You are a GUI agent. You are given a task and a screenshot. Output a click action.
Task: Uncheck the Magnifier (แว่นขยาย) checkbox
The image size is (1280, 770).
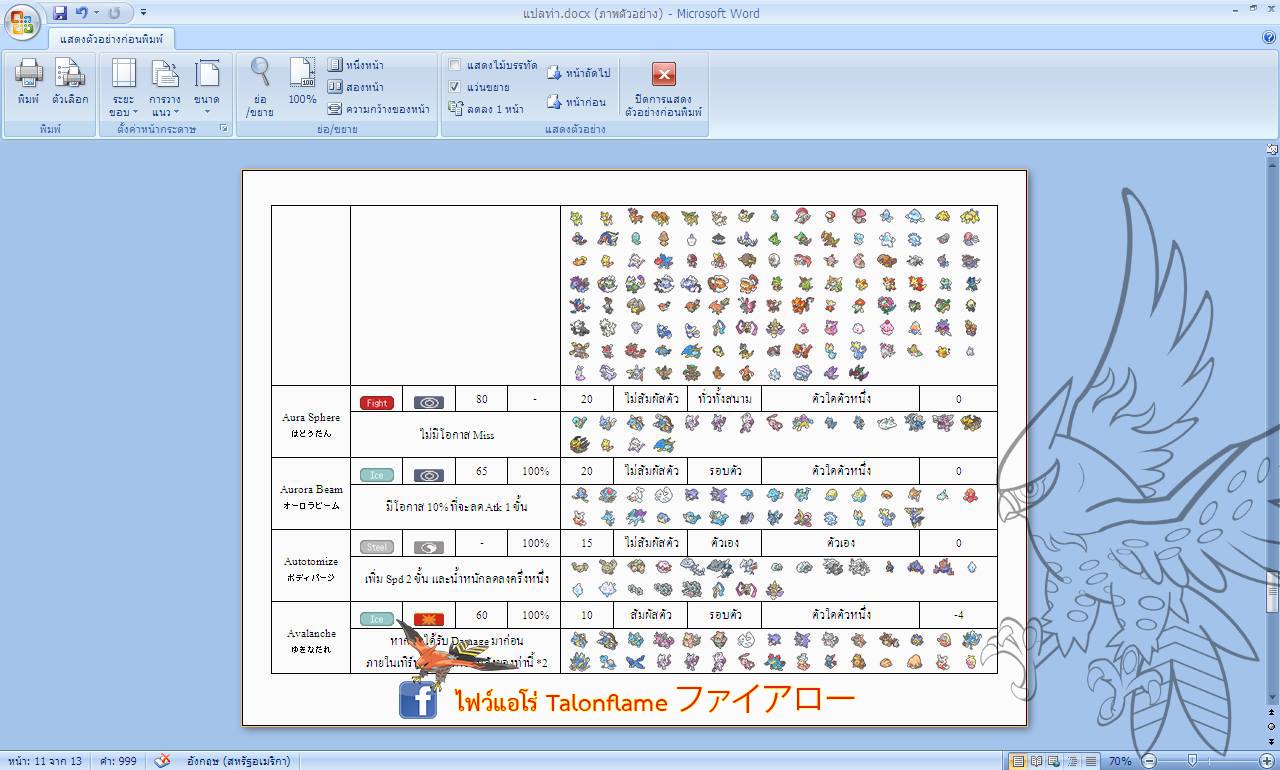[455, 87]
